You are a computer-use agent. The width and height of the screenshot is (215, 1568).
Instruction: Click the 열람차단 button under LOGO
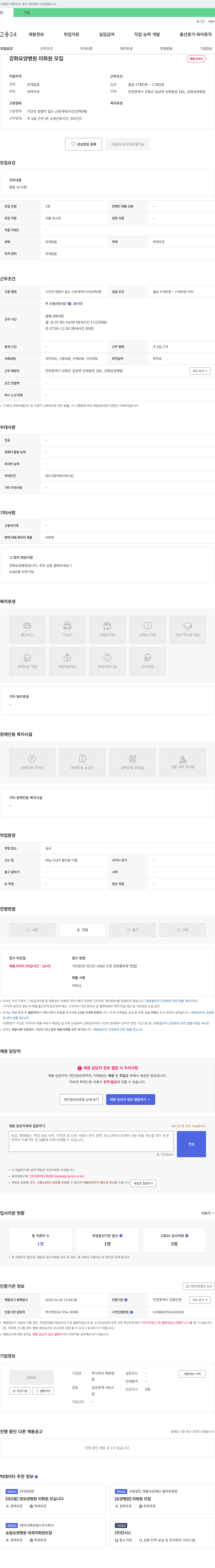point(43,1391)
